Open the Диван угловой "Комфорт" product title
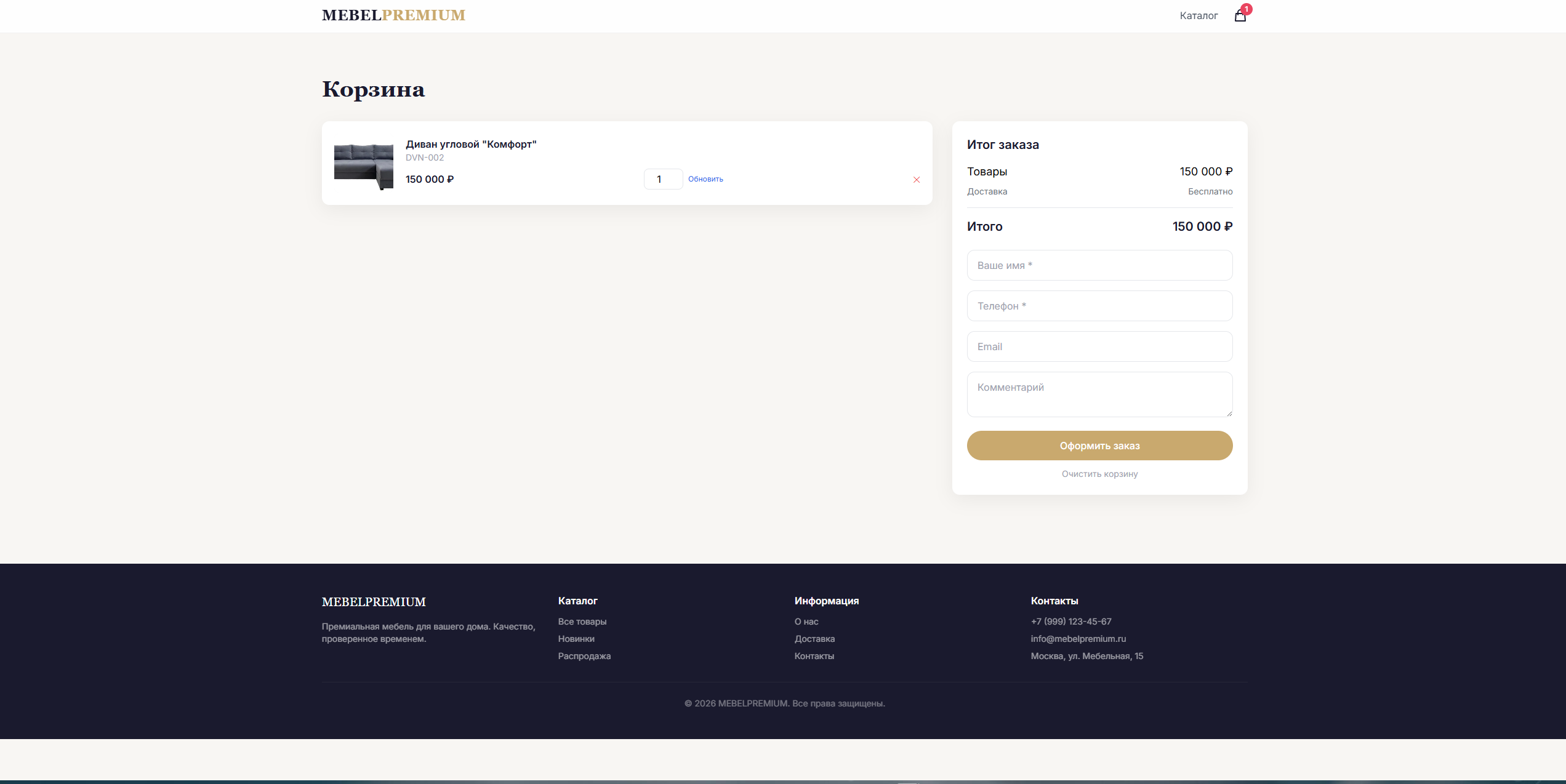1566x784 pixels. click(471, 144)
